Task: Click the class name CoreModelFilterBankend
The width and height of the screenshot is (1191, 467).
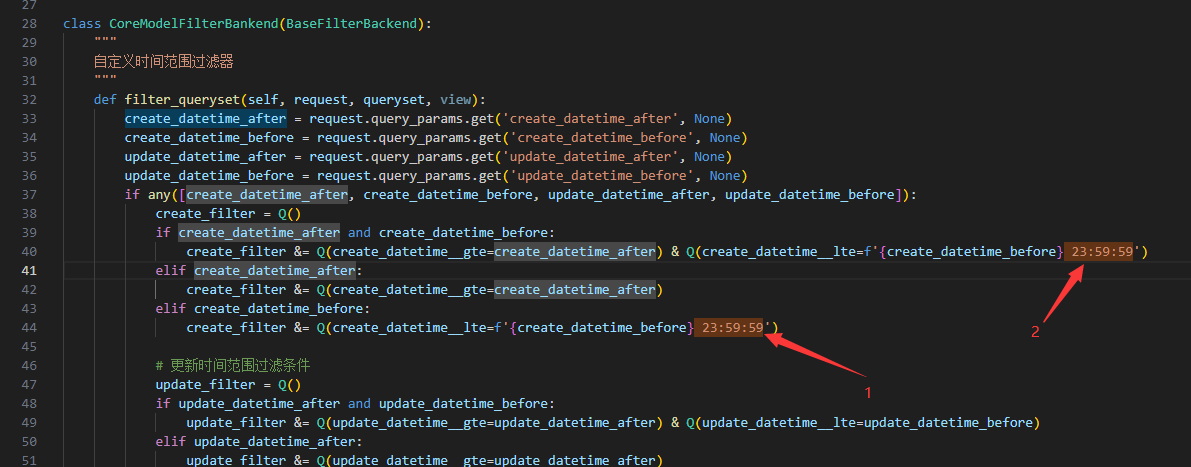Action: 194,24
